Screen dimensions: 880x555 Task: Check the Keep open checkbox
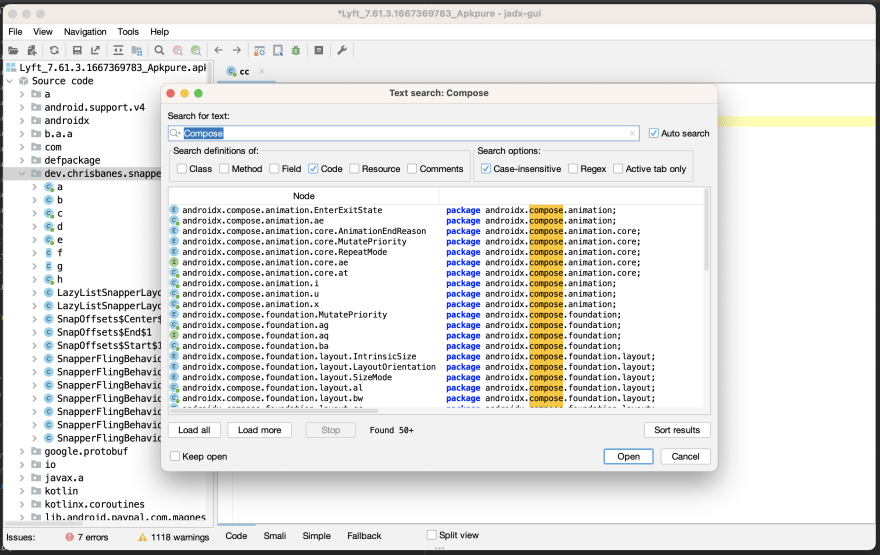point(175,456)
